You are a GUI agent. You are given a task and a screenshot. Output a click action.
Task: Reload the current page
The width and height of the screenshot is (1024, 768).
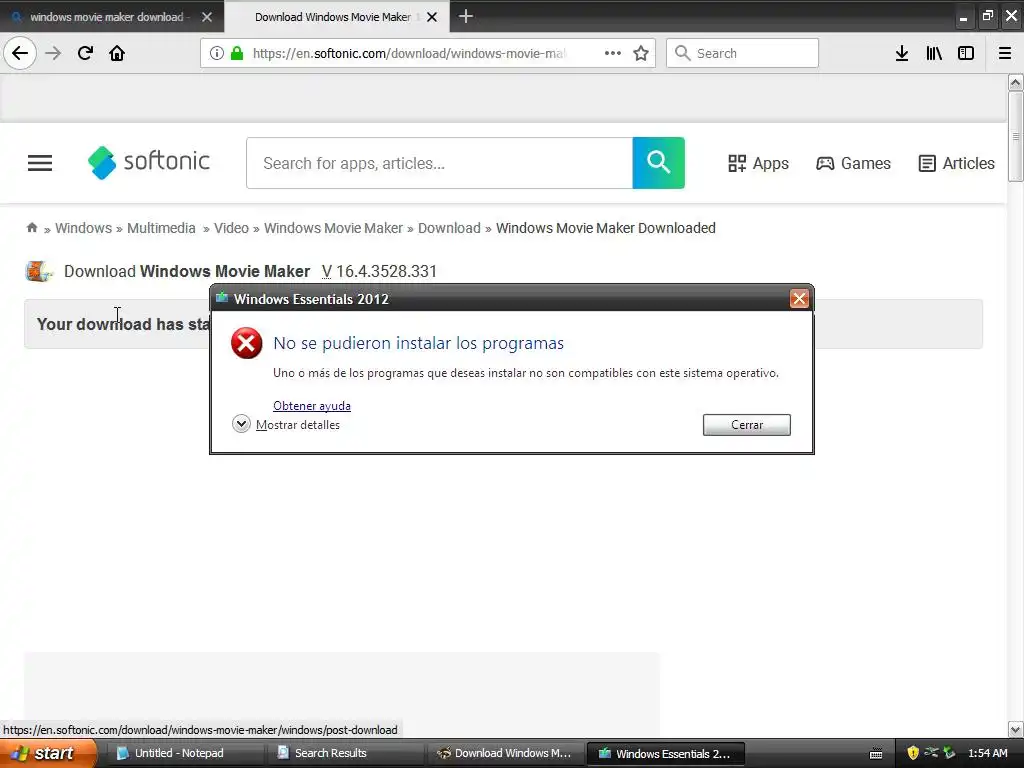[85, 53]
